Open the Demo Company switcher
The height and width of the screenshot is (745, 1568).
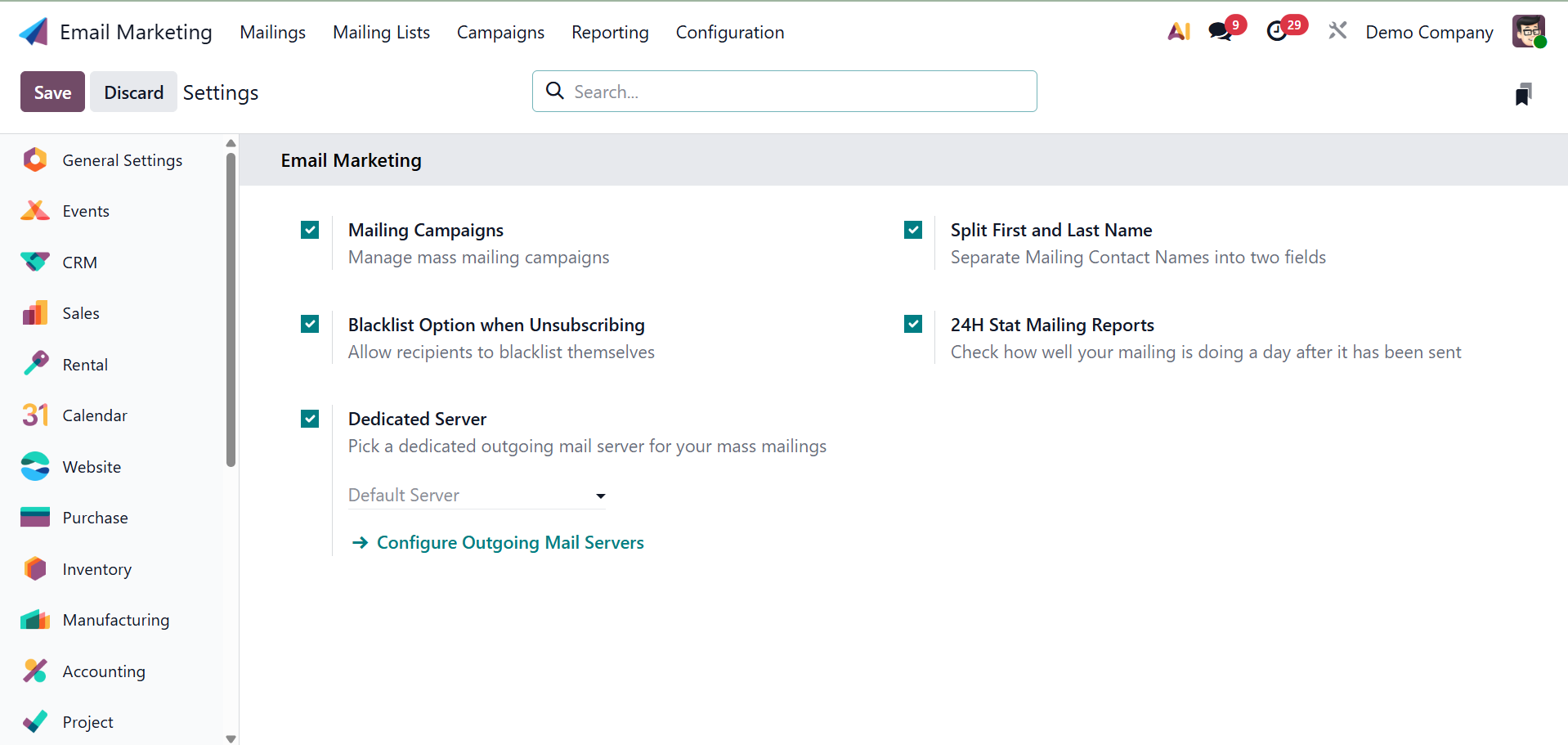pos(1428,32)
